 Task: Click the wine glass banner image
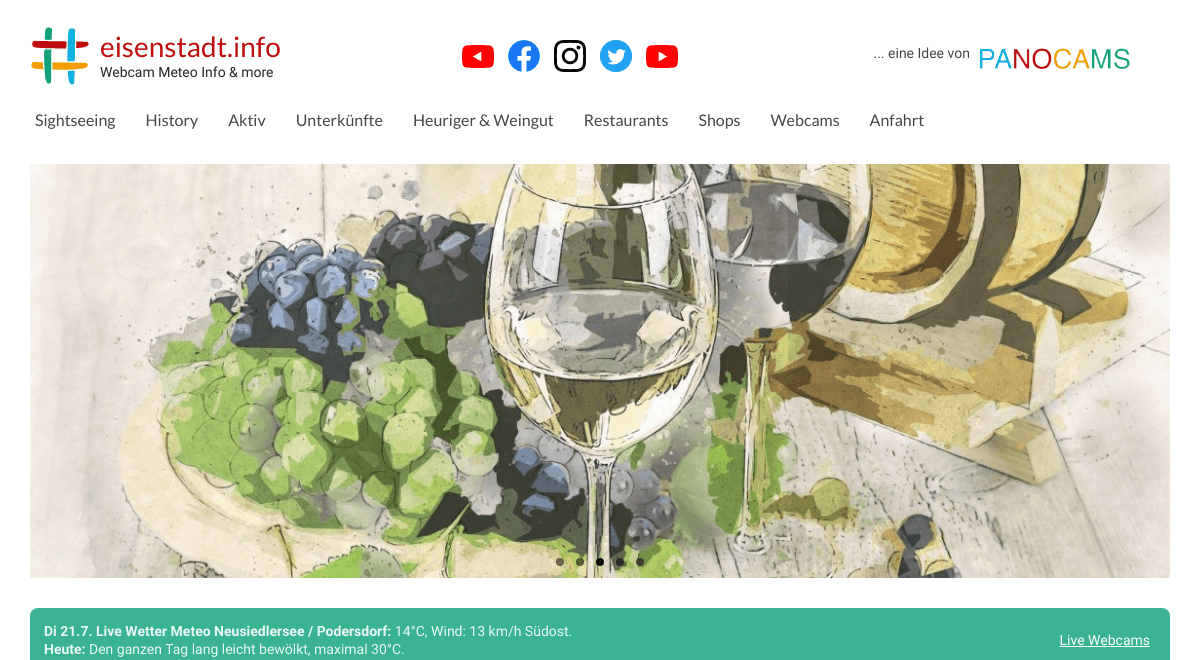(x=600, y=371)
